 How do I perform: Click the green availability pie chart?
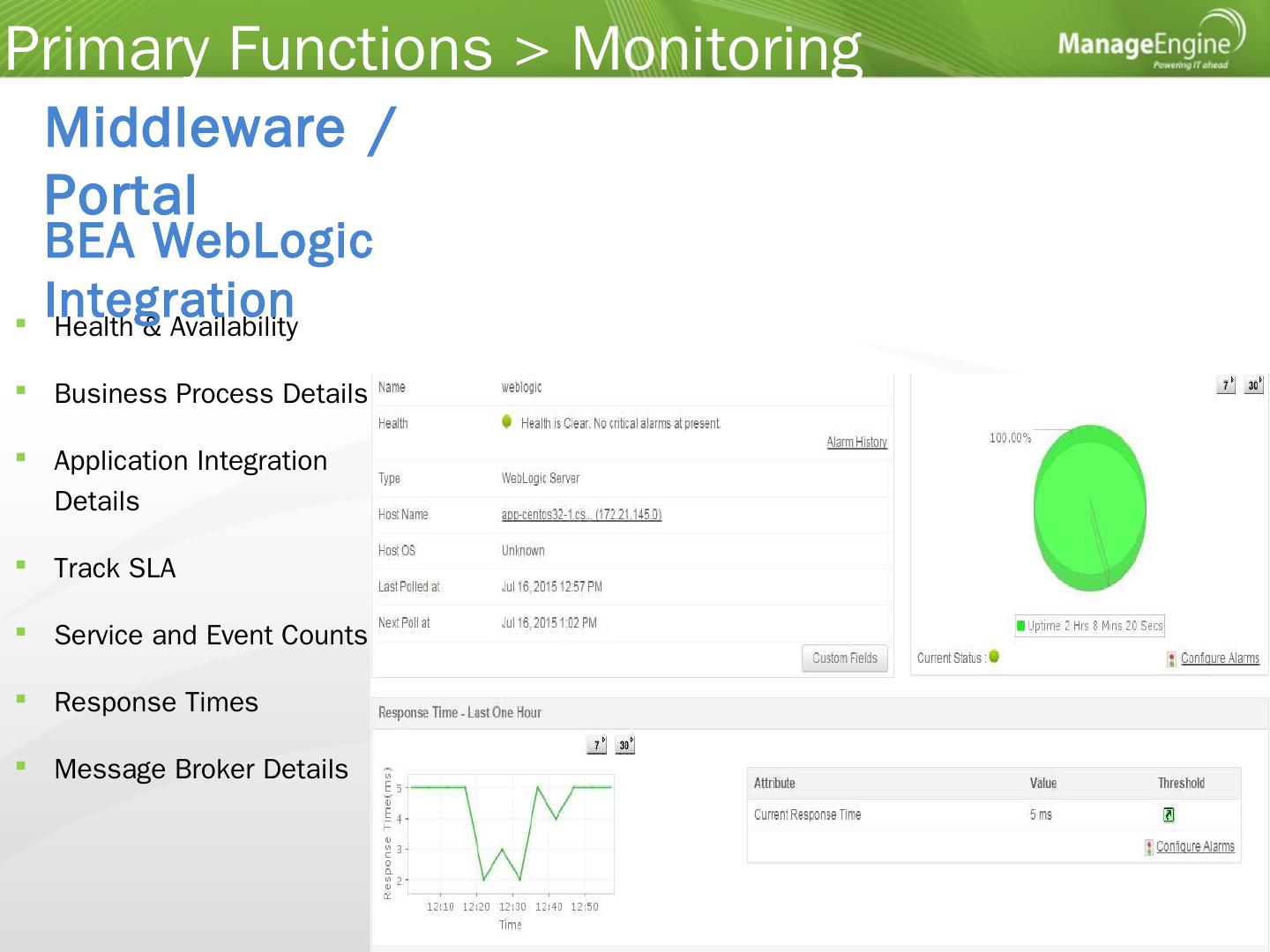[1090, 507]
